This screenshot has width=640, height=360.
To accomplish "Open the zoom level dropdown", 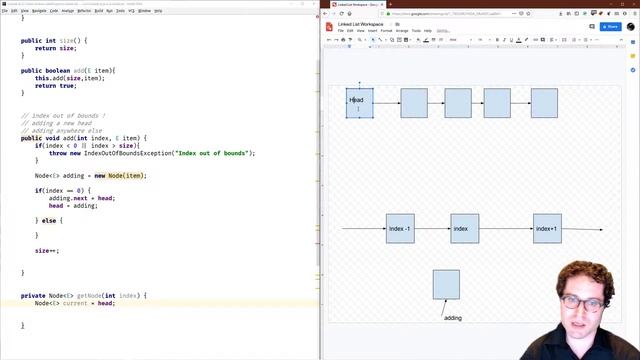I will click(362, 40).
